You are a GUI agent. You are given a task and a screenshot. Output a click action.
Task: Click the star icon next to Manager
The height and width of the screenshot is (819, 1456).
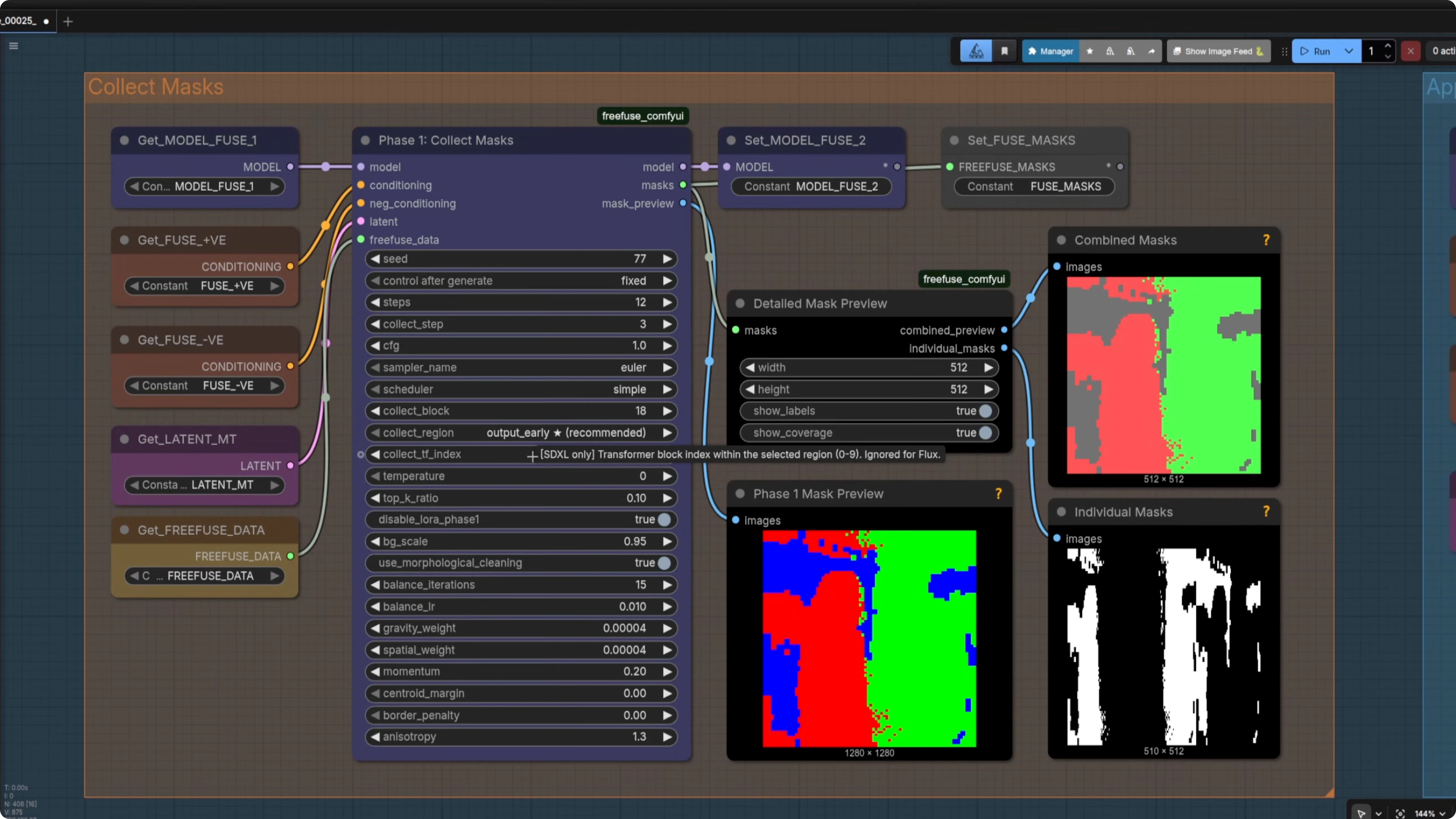[1090, 51]
